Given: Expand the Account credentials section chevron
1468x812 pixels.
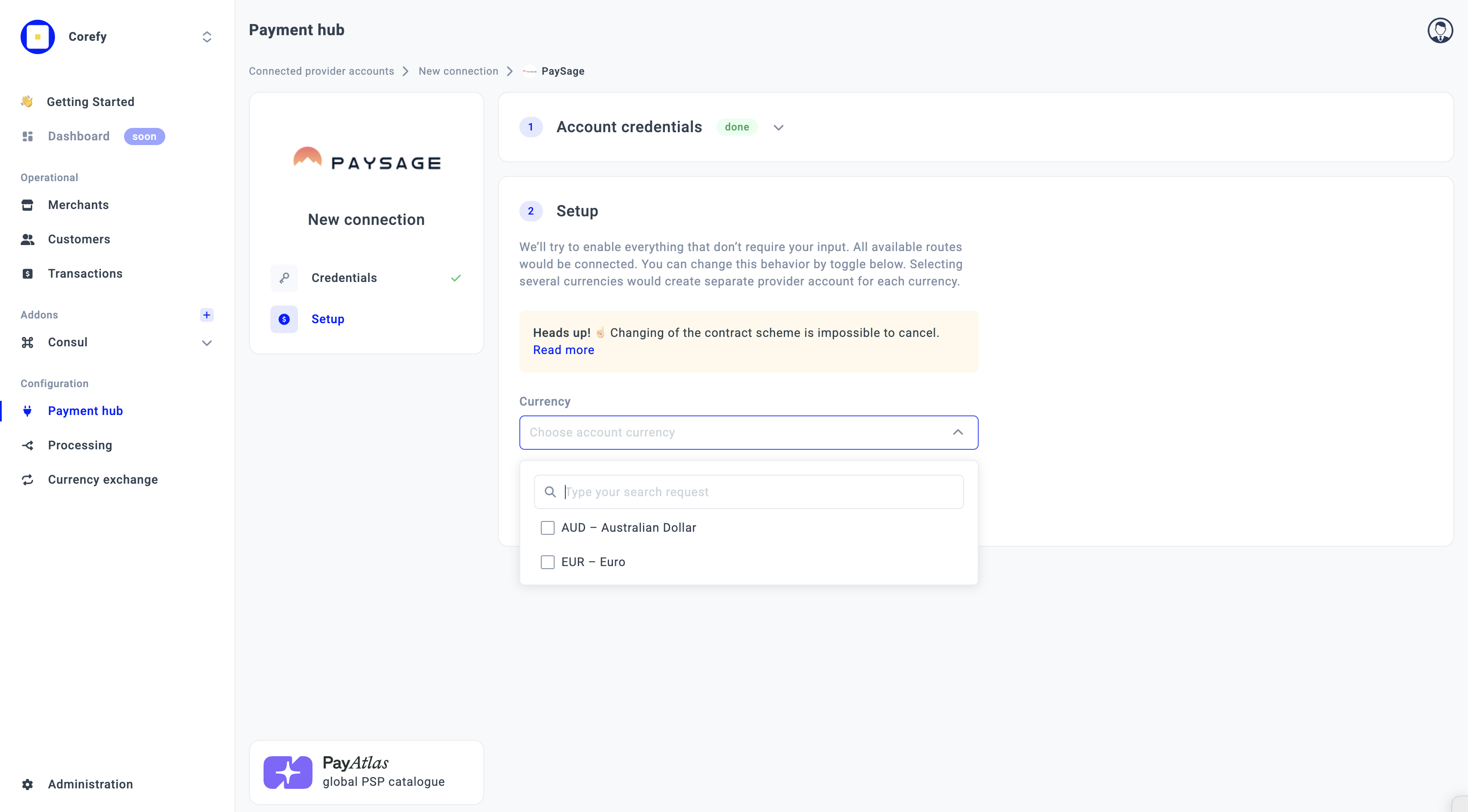Looking at the screenshot, I should (779, 127).
